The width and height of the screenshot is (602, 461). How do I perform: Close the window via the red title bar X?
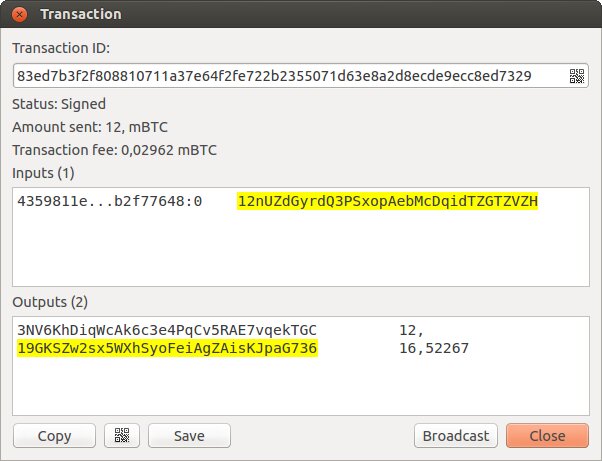click(x=19, y=15)
